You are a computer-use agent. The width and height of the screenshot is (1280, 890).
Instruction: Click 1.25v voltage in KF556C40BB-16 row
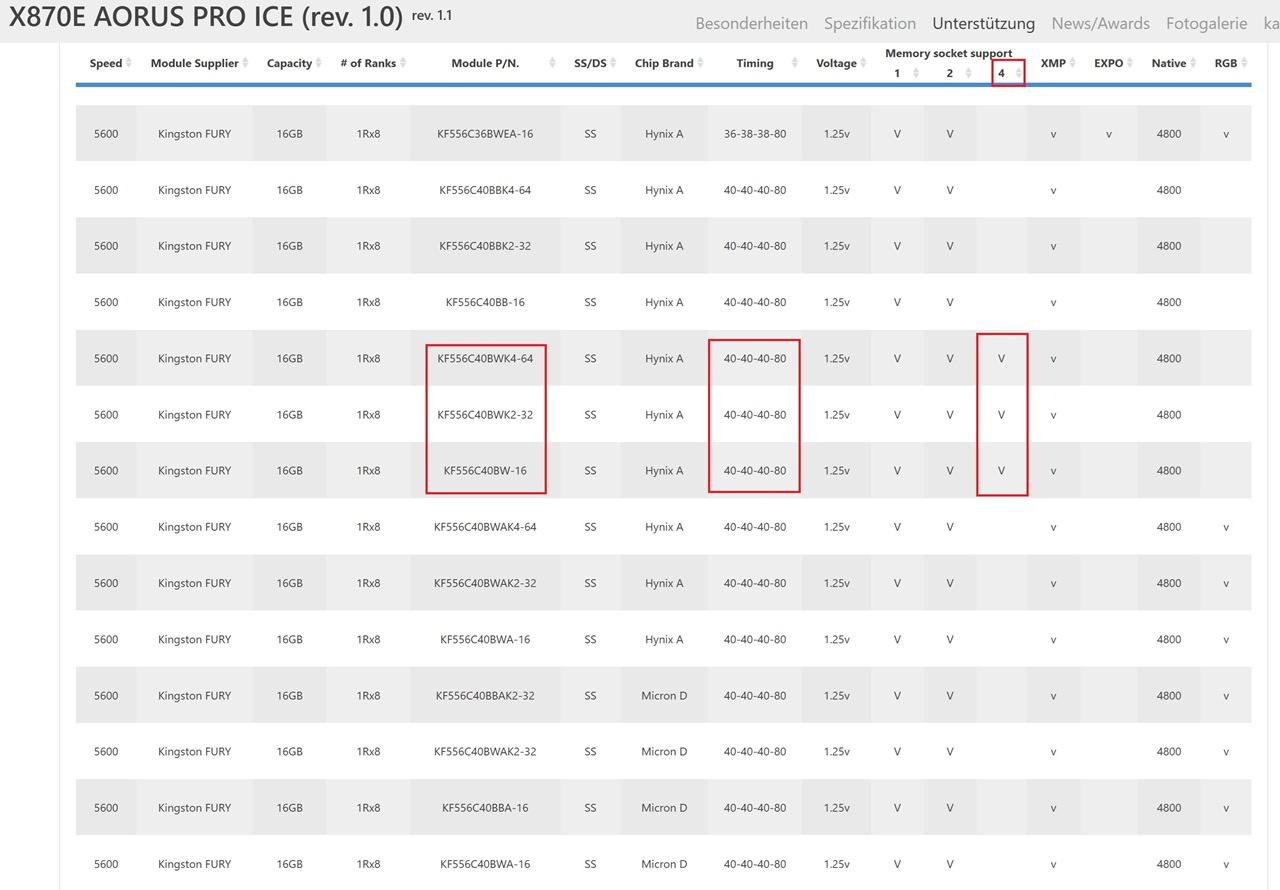tap(836, 302)
